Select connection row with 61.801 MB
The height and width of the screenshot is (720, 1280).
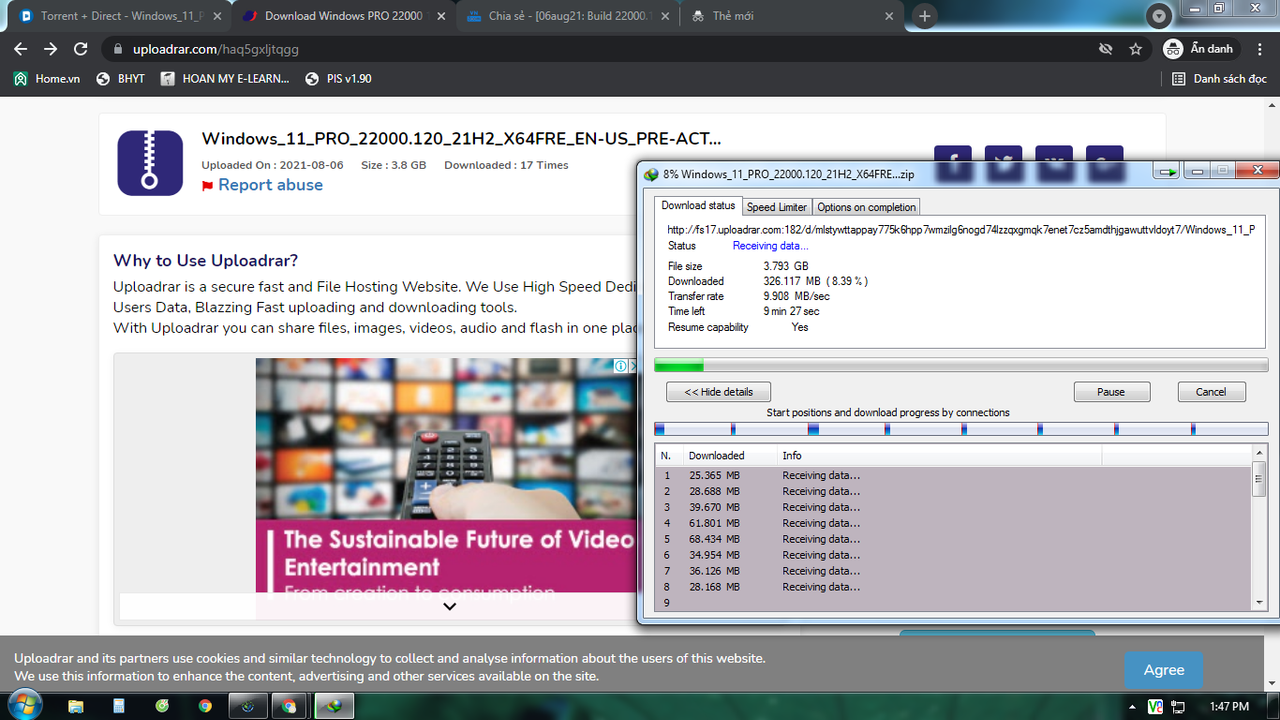pyautogui.click(x=953, y=523)
